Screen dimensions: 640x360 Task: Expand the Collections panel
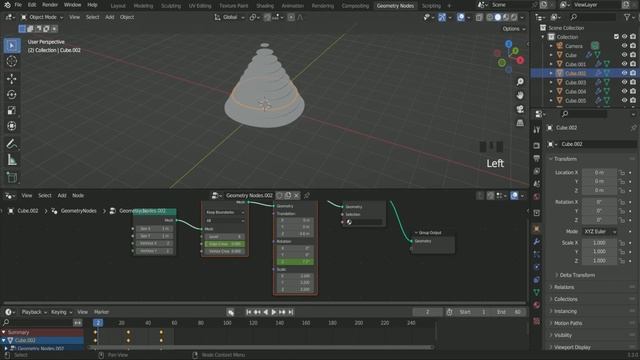(x=565, y=299)
